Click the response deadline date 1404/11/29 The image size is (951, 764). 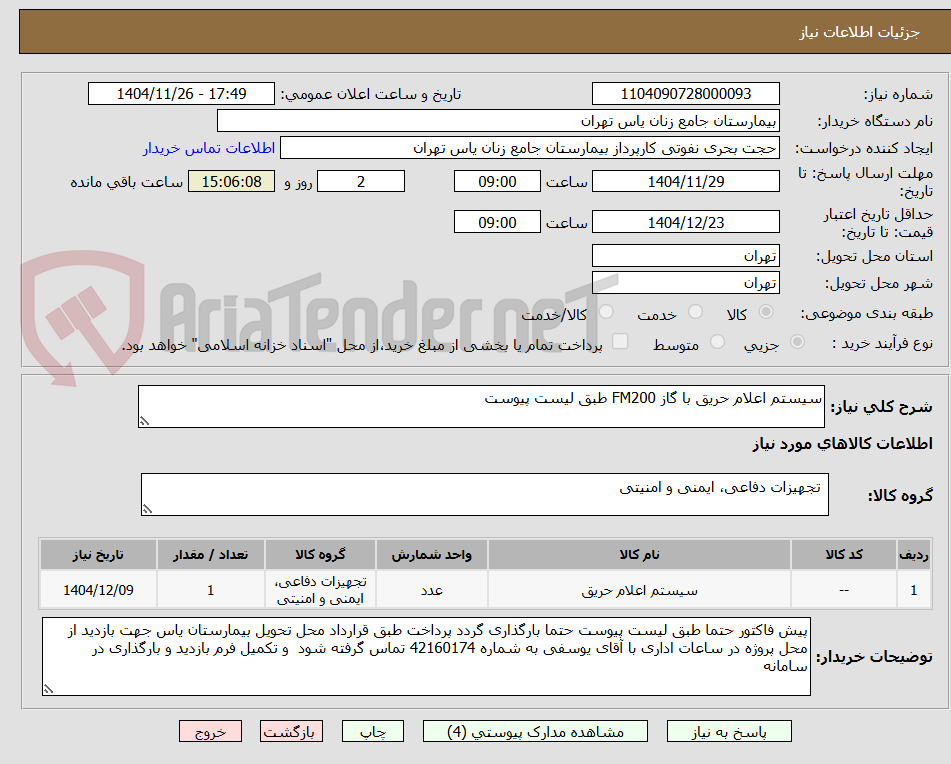686,181
